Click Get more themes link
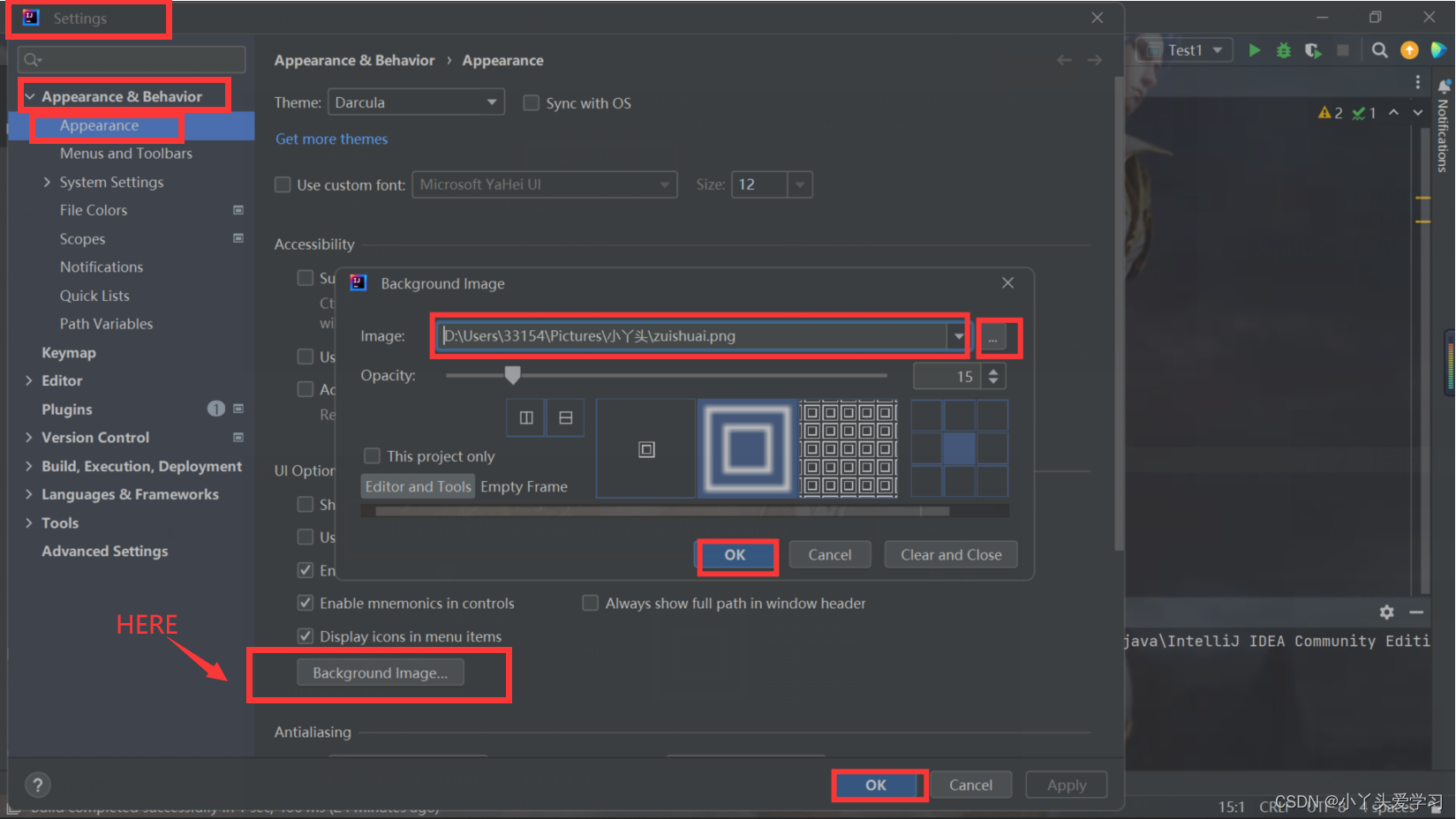1456x819 pixels. [331, 139]
